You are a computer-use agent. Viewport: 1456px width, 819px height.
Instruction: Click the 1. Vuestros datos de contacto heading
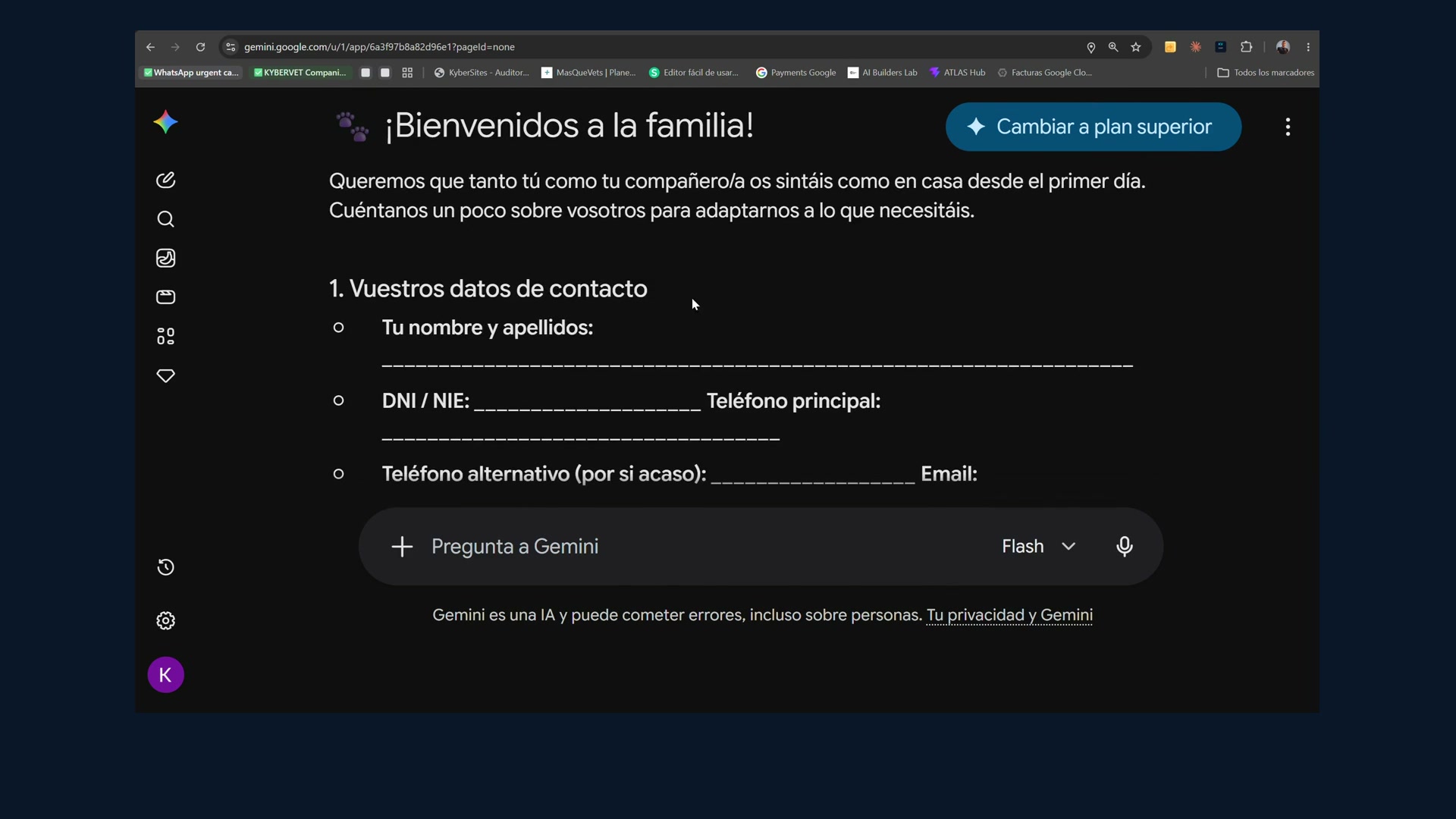tap(488, 289)
